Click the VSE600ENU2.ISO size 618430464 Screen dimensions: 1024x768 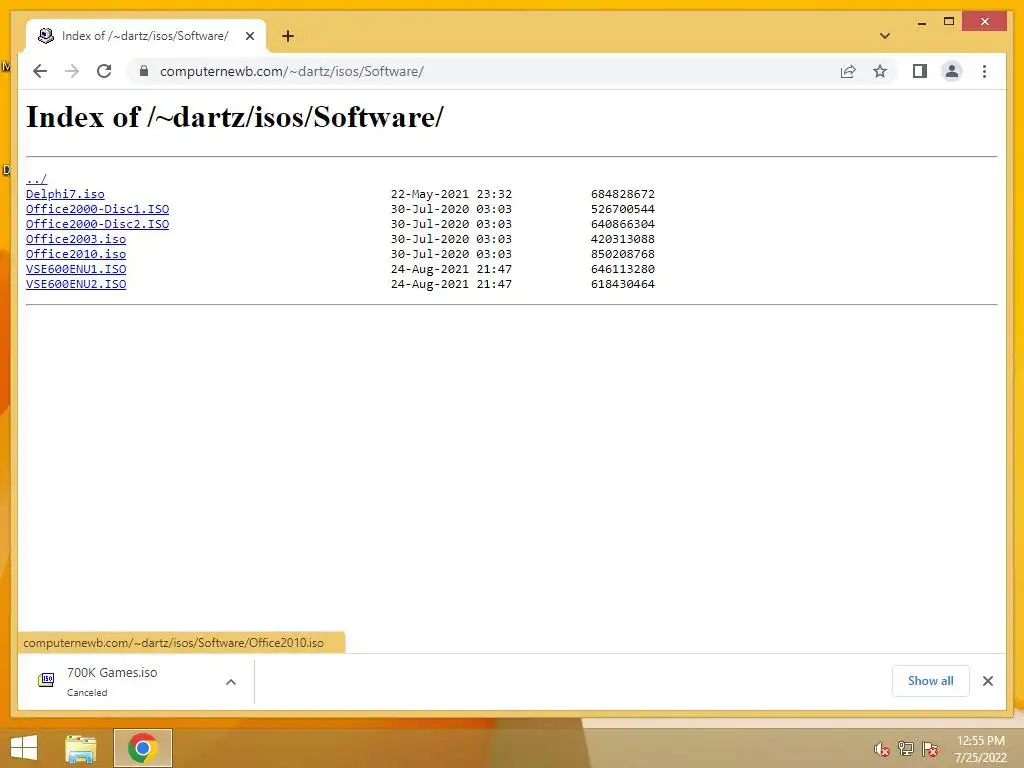622,284
